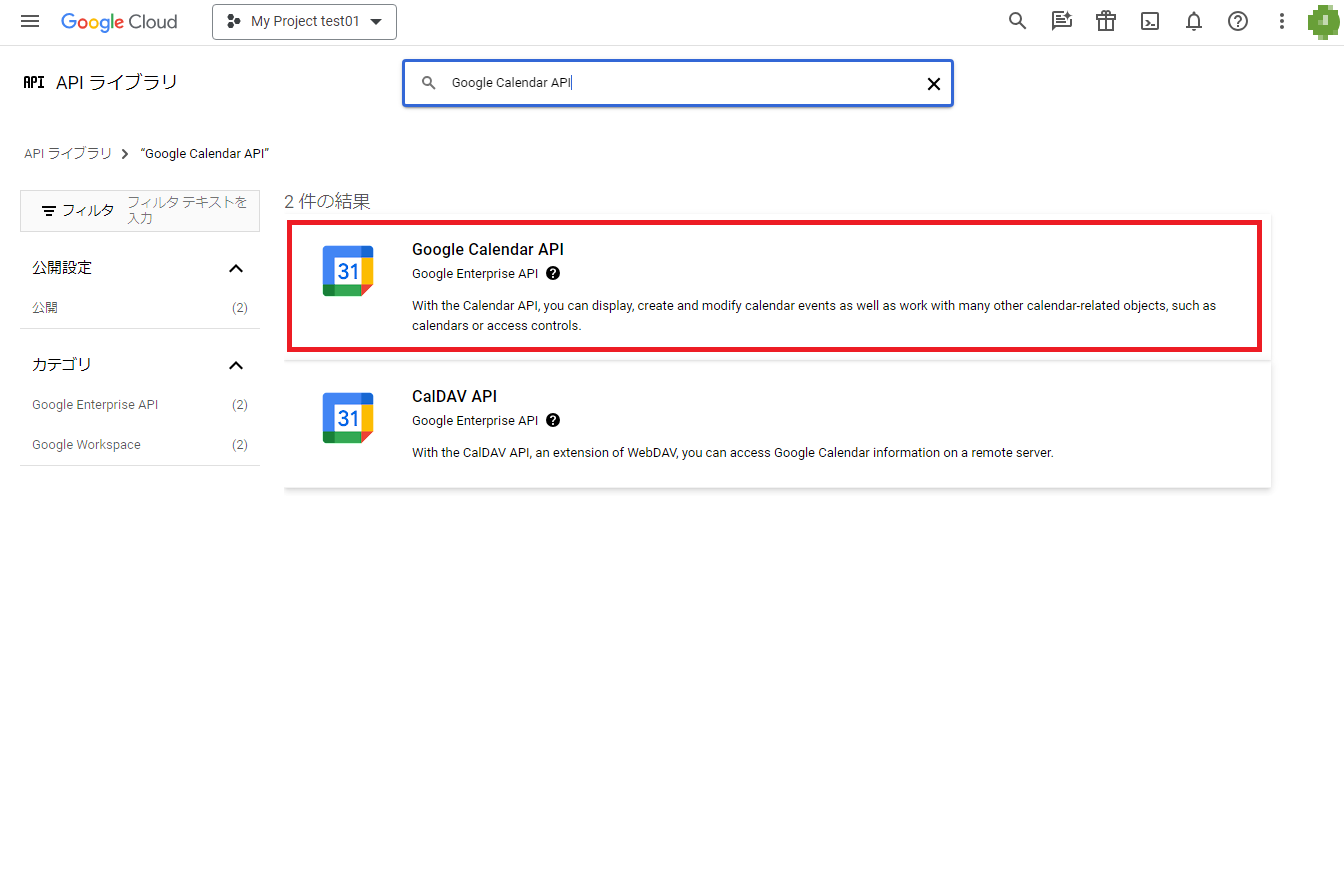Return to API ライブラリ via breadcrumb

click(x=67, y=153)
